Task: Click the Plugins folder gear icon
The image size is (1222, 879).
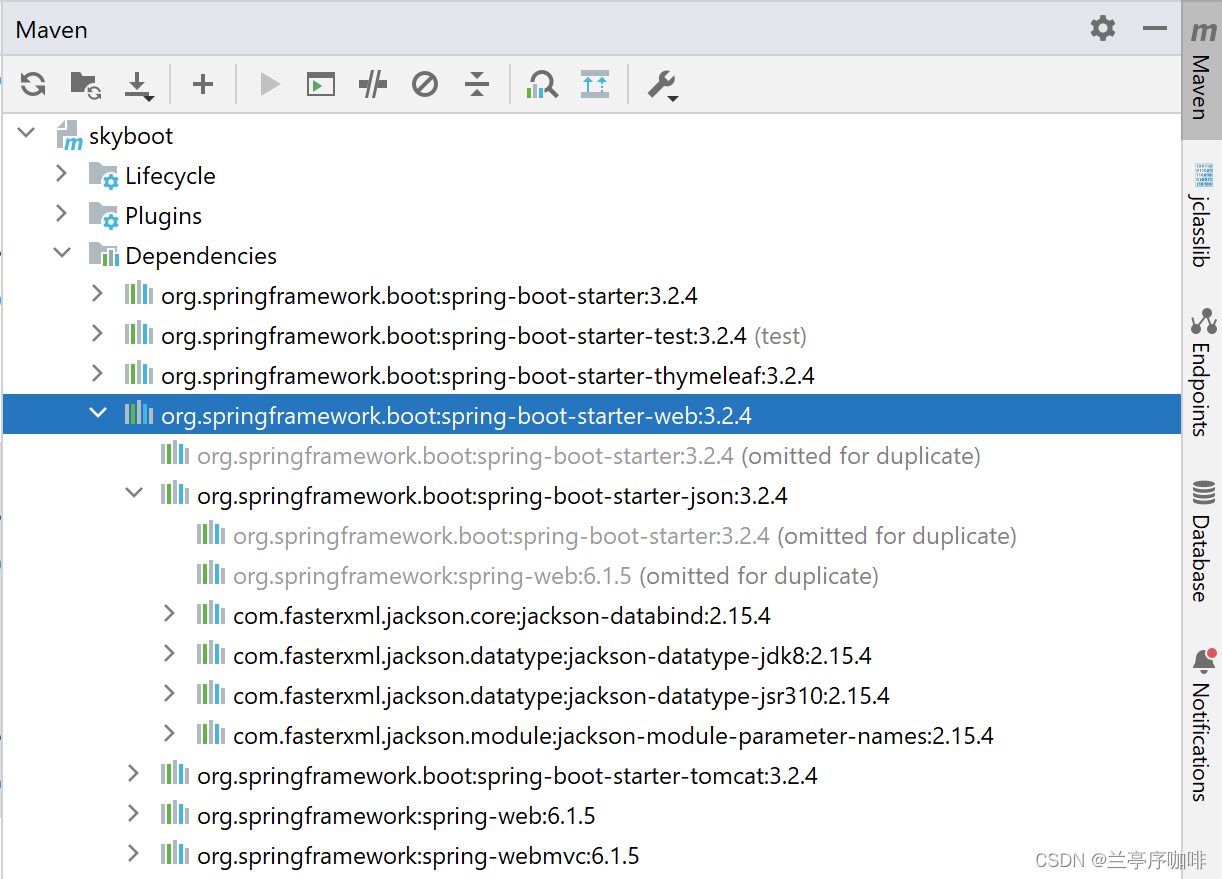Action: [x=104, y=216]
